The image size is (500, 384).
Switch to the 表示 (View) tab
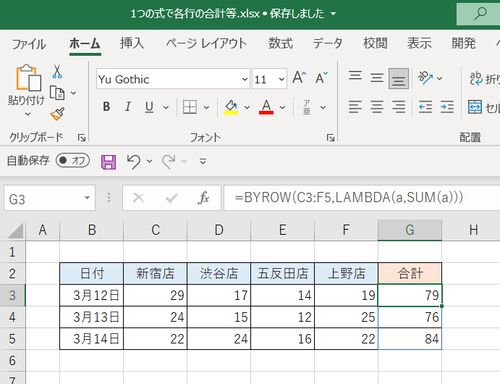[x=419, y=43]
